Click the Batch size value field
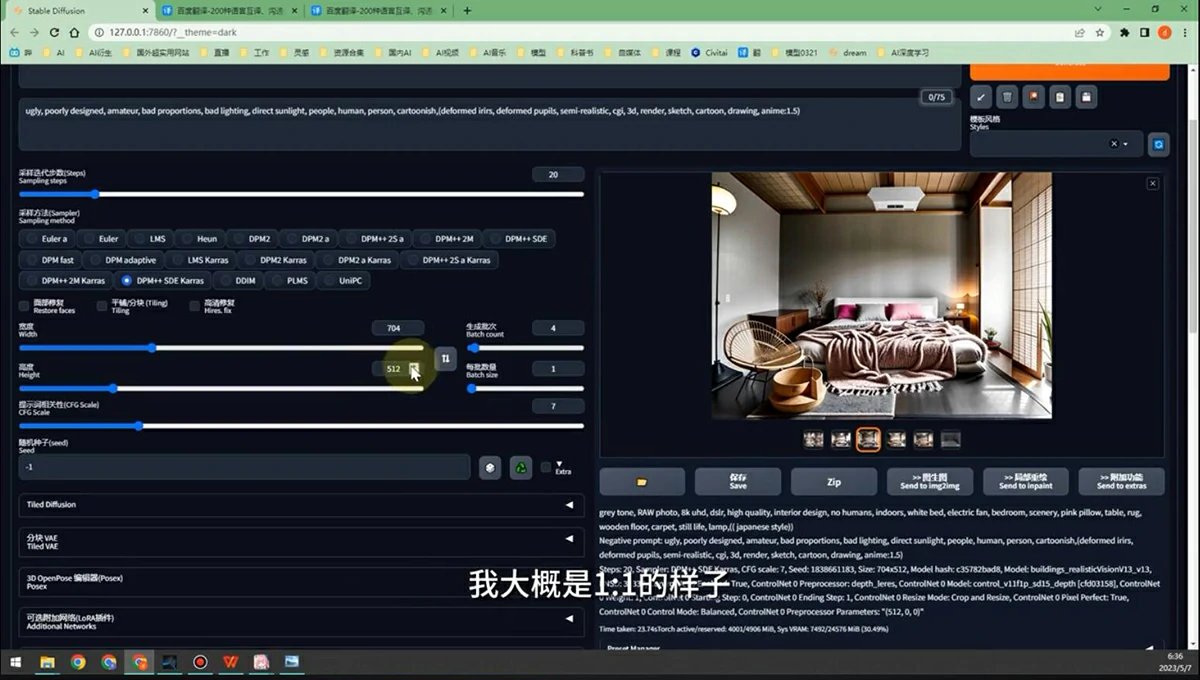 (x=558, y=369)
